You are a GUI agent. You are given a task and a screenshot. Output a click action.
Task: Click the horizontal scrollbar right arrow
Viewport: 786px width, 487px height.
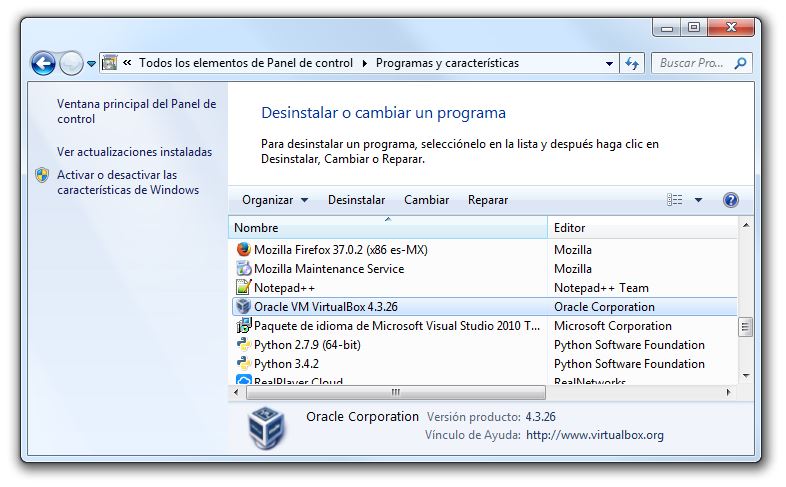pos(728,393)
